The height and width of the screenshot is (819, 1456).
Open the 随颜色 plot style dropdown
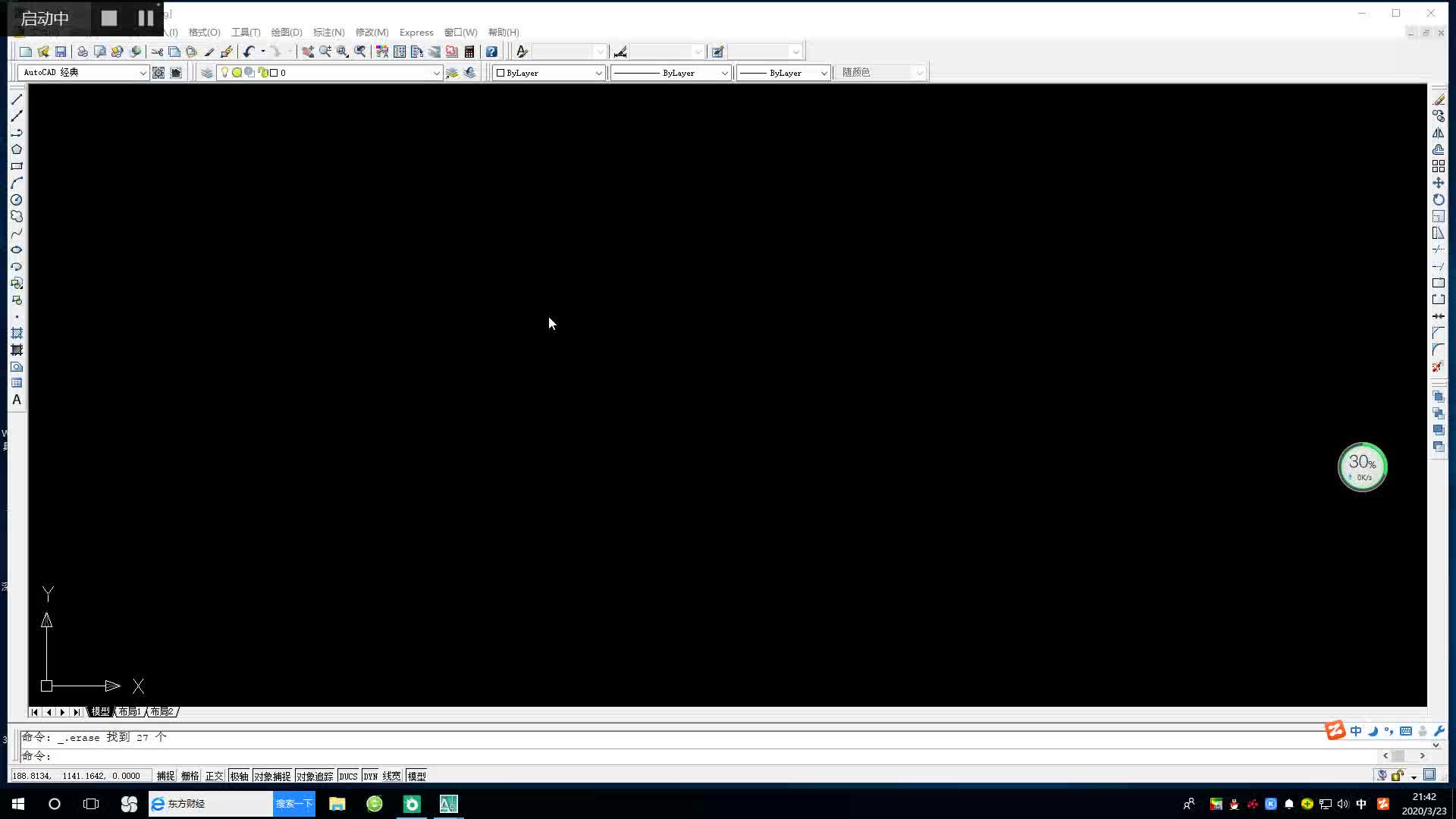pos(881,73)
